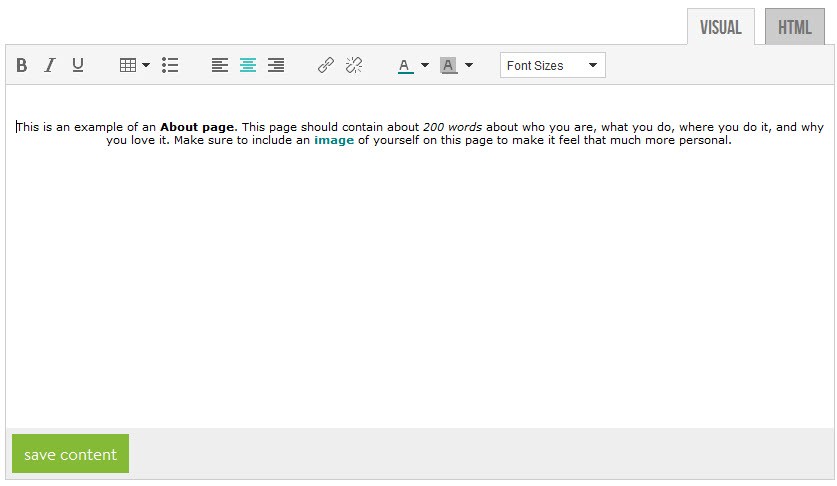Align text left

pyautogui.click(x=219, y=65)
